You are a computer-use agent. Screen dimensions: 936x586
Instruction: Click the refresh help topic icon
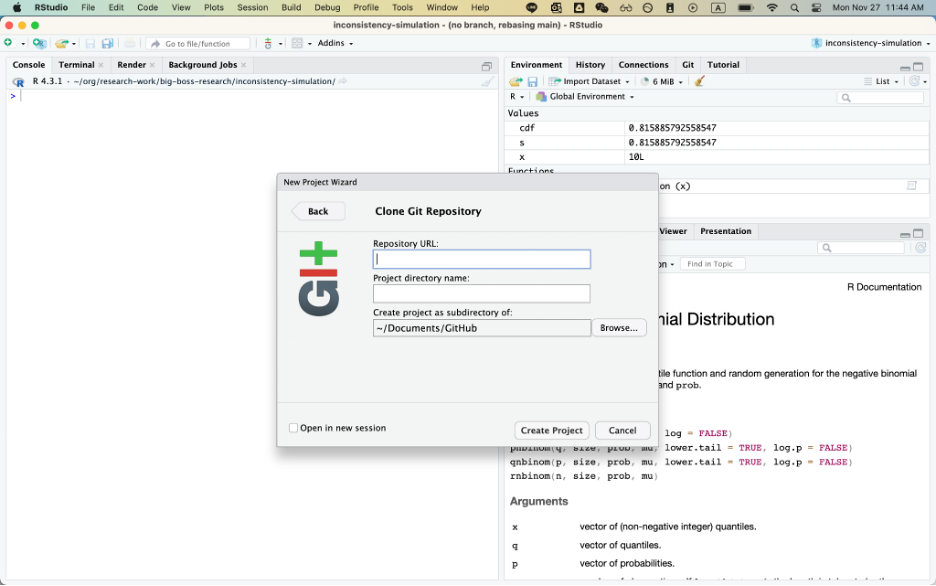[920, 247]
